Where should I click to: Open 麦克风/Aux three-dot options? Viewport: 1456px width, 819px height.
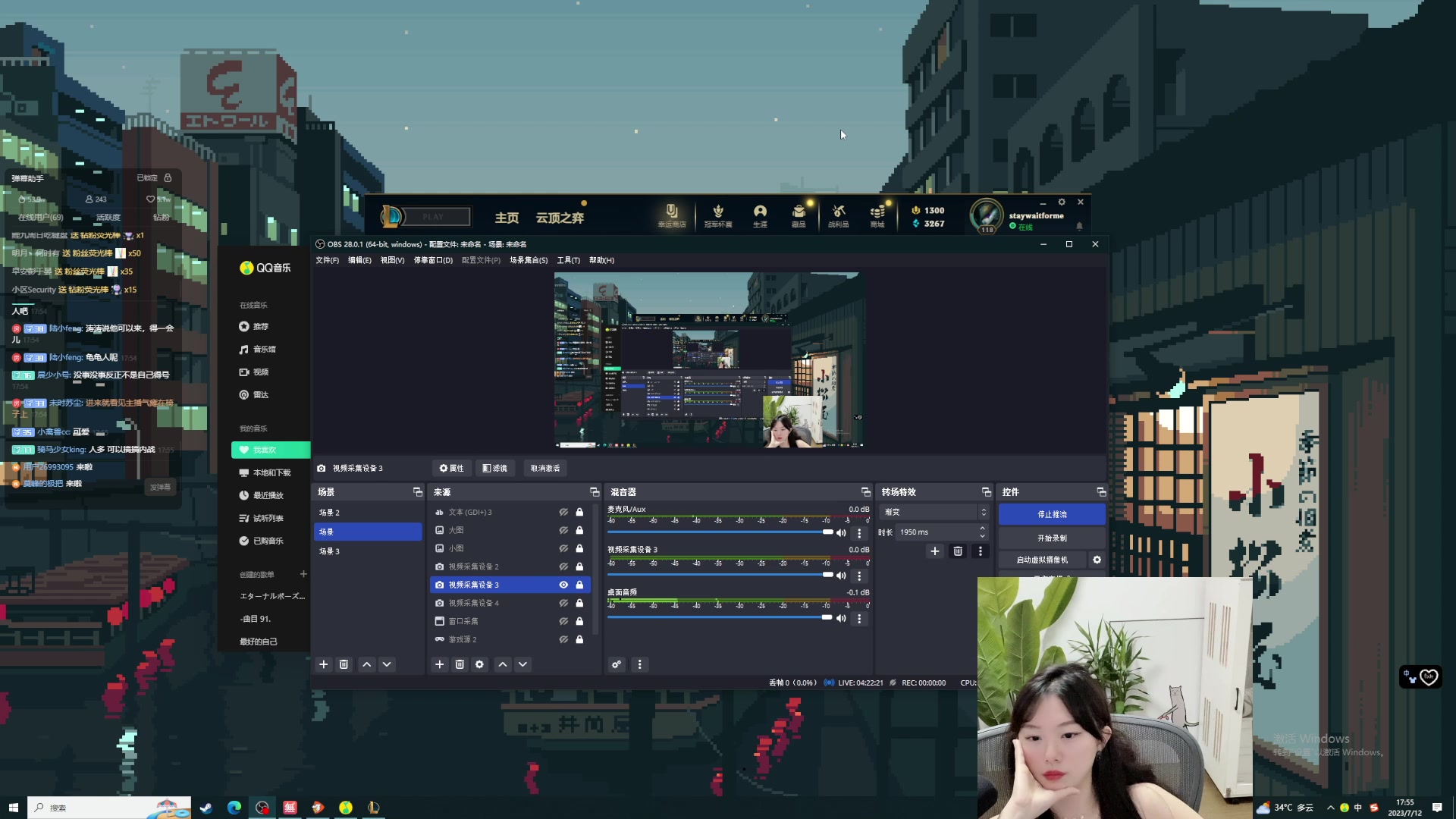859,533
